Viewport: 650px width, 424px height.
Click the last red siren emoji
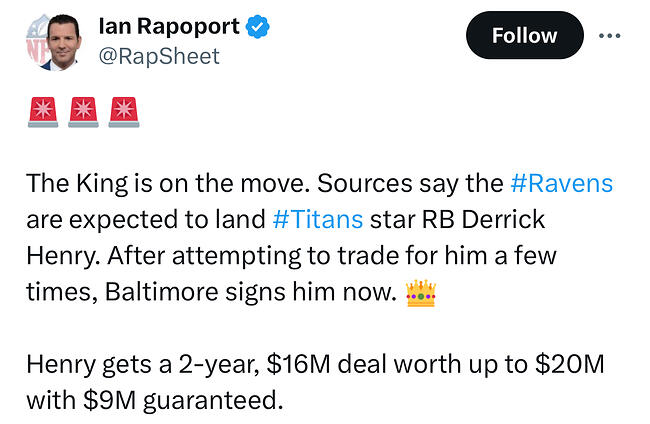122,112
